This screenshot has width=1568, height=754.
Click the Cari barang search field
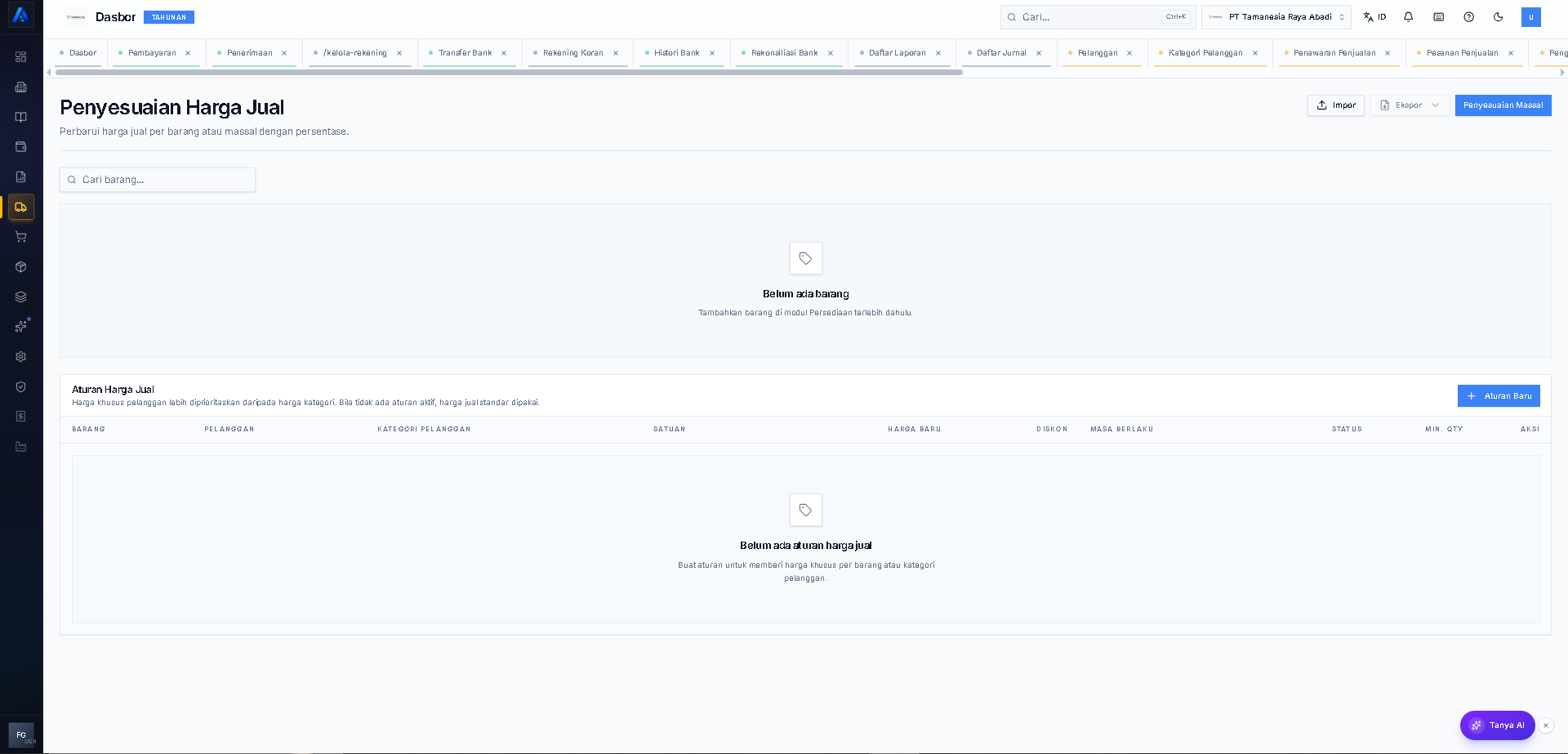158,180
